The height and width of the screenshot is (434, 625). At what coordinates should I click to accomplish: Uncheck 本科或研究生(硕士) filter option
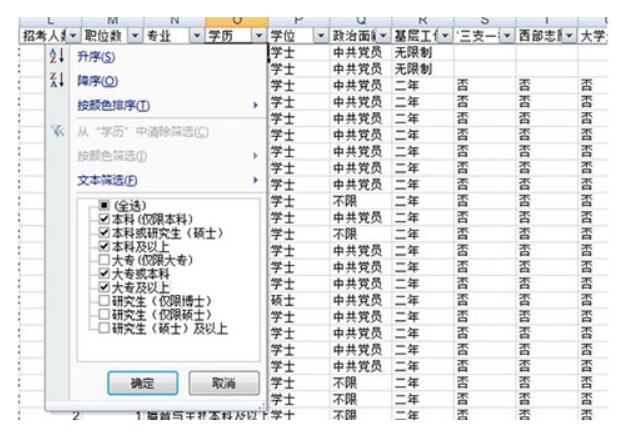(x=104, y=232)
